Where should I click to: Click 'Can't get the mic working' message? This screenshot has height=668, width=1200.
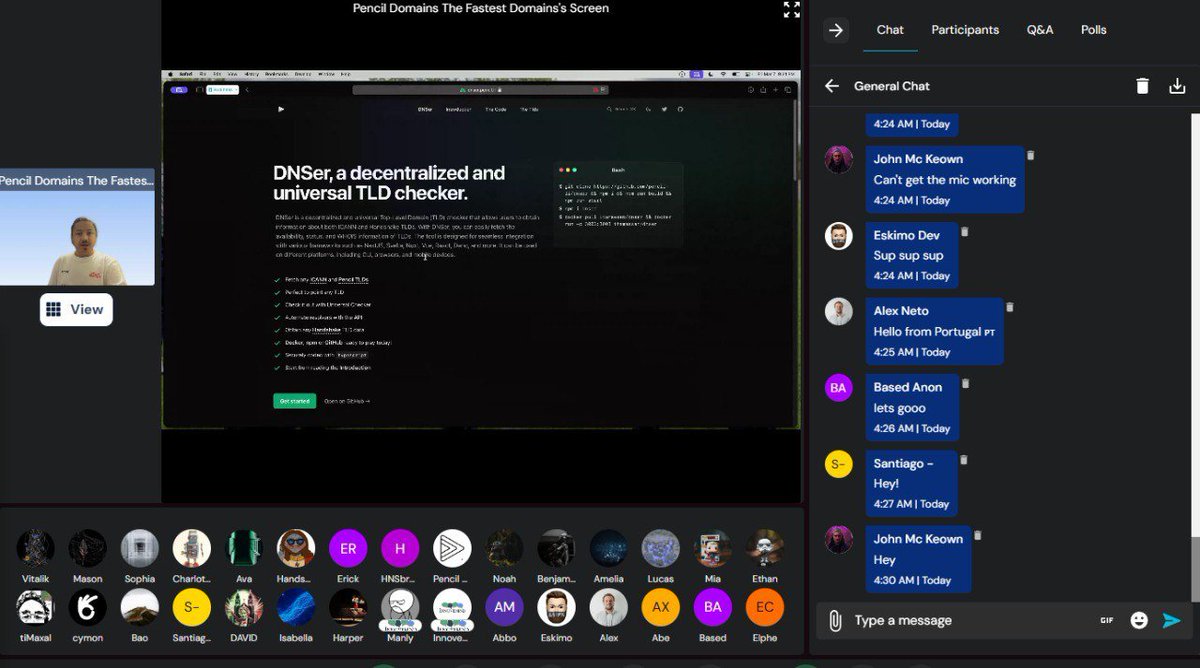(x=945, y=180)
